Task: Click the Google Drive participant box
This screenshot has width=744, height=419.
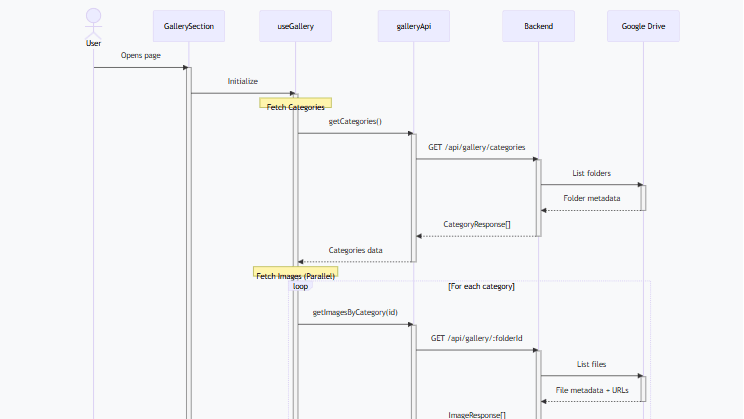Action: coord(643,26)
